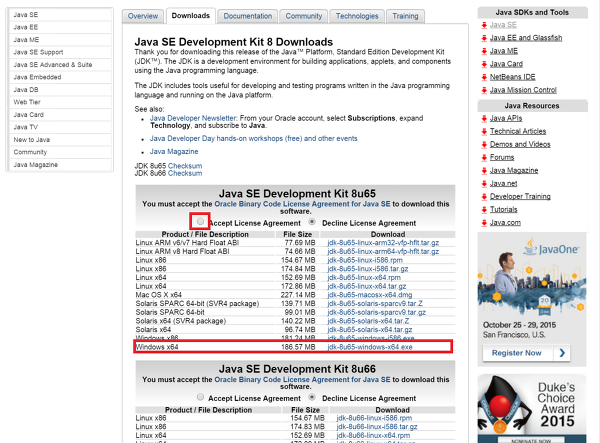Select Accept License Agreement for JDK 8u65
Image resolution: width=600 pixels, height=443 pixels.
200,222
